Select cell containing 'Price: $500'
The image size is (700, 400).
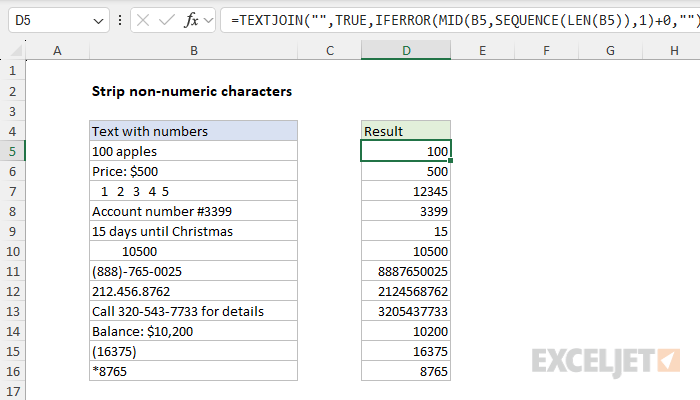click(x=193, y=171)
